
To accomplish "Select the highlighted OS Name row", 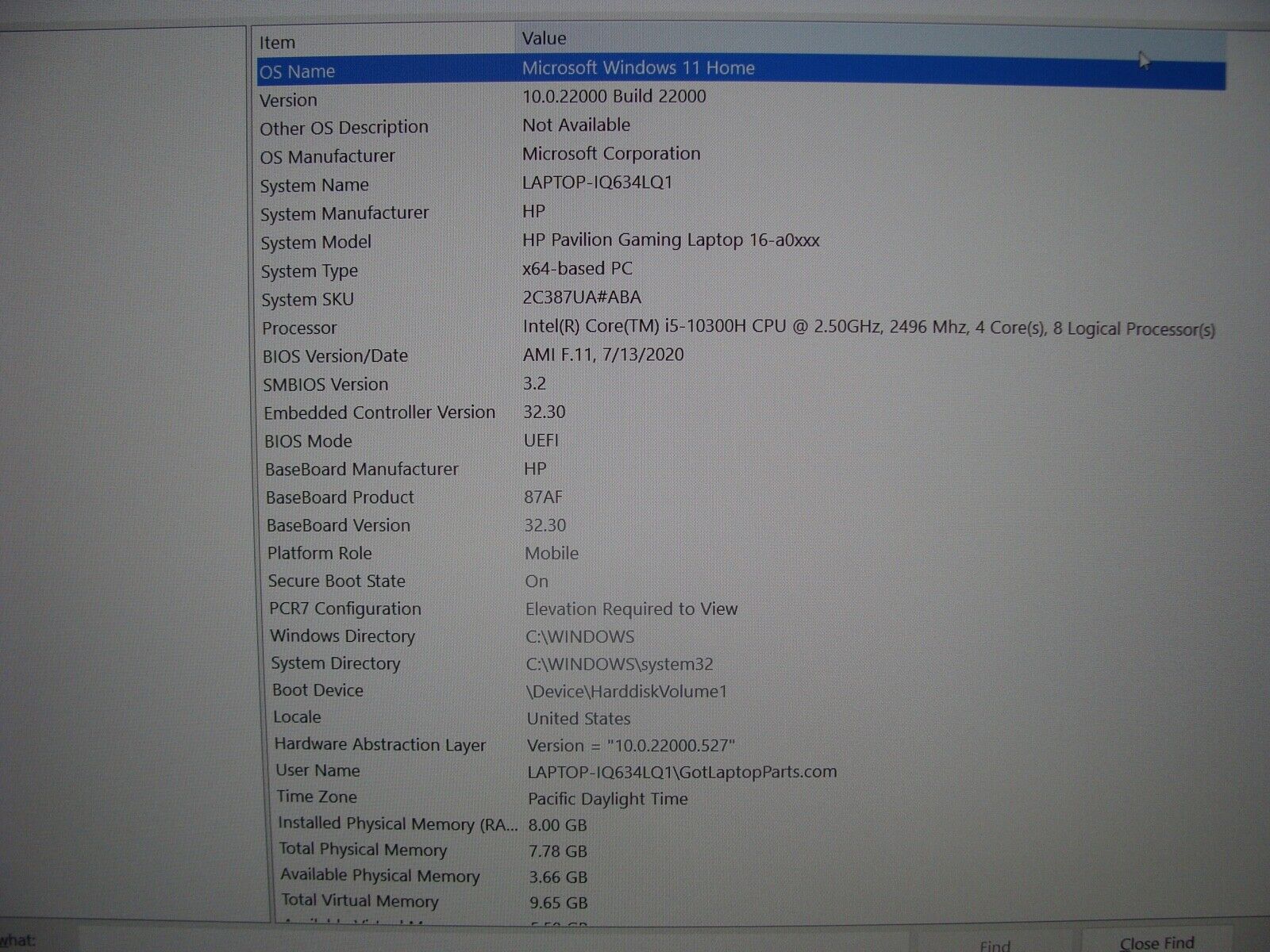I will pyautogui.click(x=741, y=70).
